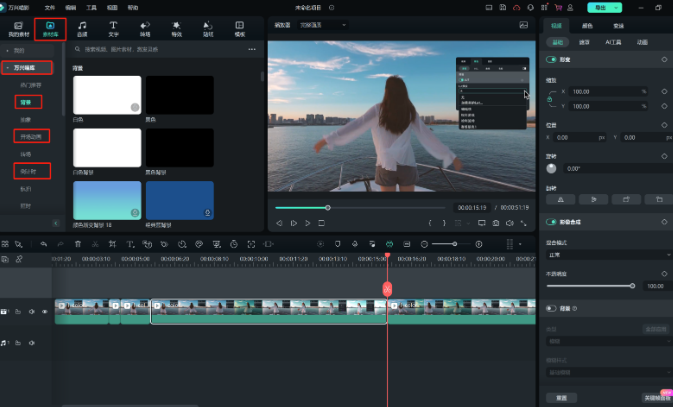Screen dimensions: 673x407
Task: Open the 文字 (Text) tools tab
Action: (x=113, y=27)
